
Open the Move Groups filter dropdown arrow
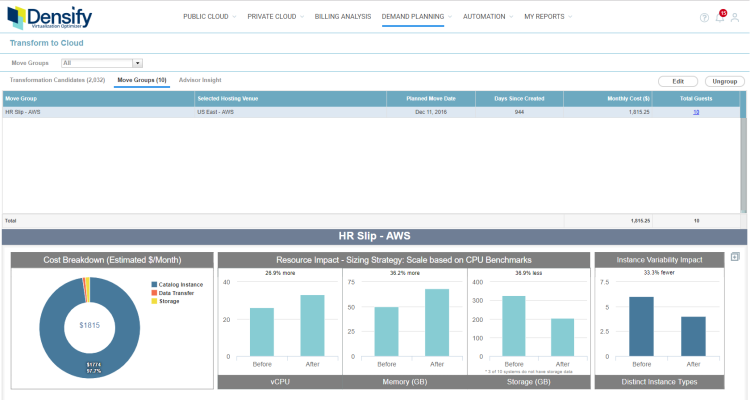(x=138, y=63)
